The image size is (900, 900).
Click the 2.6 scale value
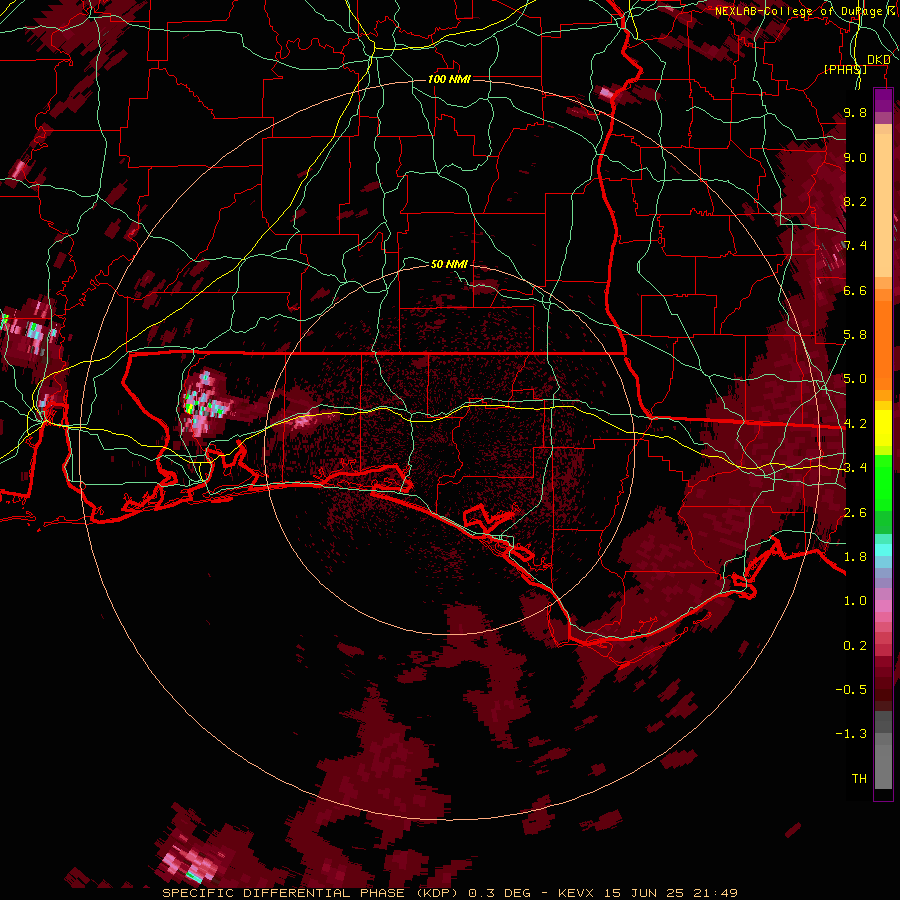855,512
